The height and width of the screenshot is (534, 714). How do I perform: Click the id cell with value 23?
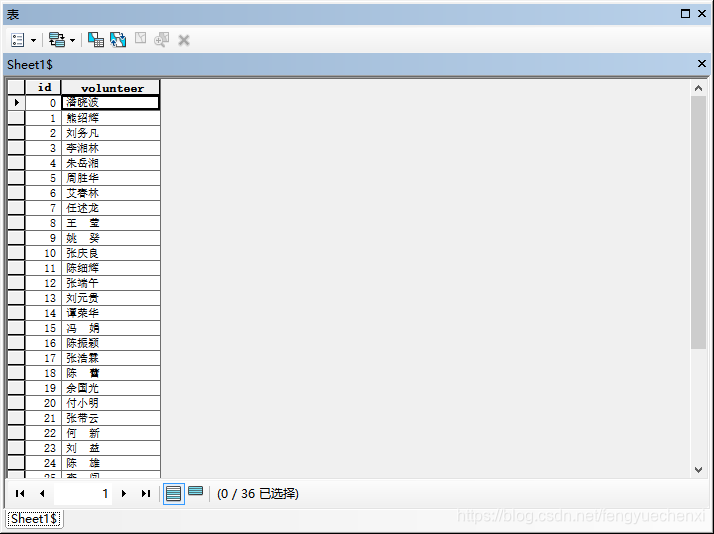point(43,448)
